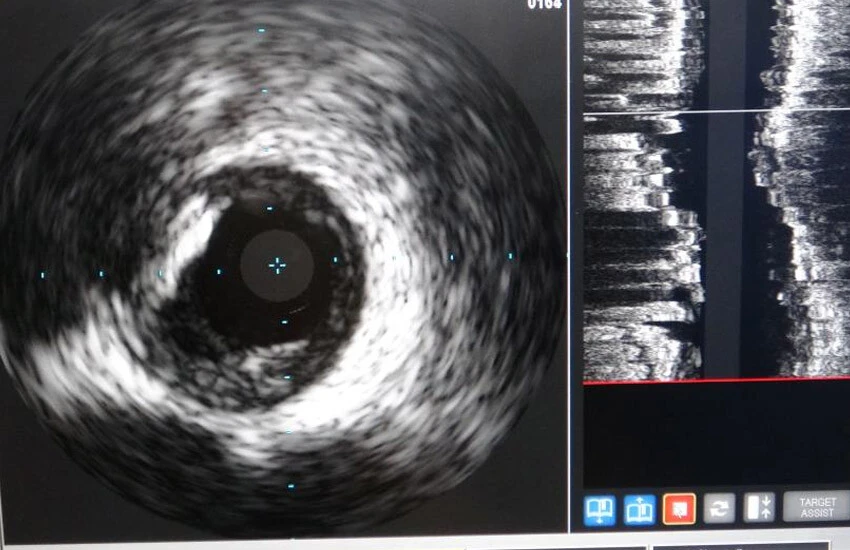Click the black area below the red line
The height and width of the screenshot is (550, 850).
715,435
